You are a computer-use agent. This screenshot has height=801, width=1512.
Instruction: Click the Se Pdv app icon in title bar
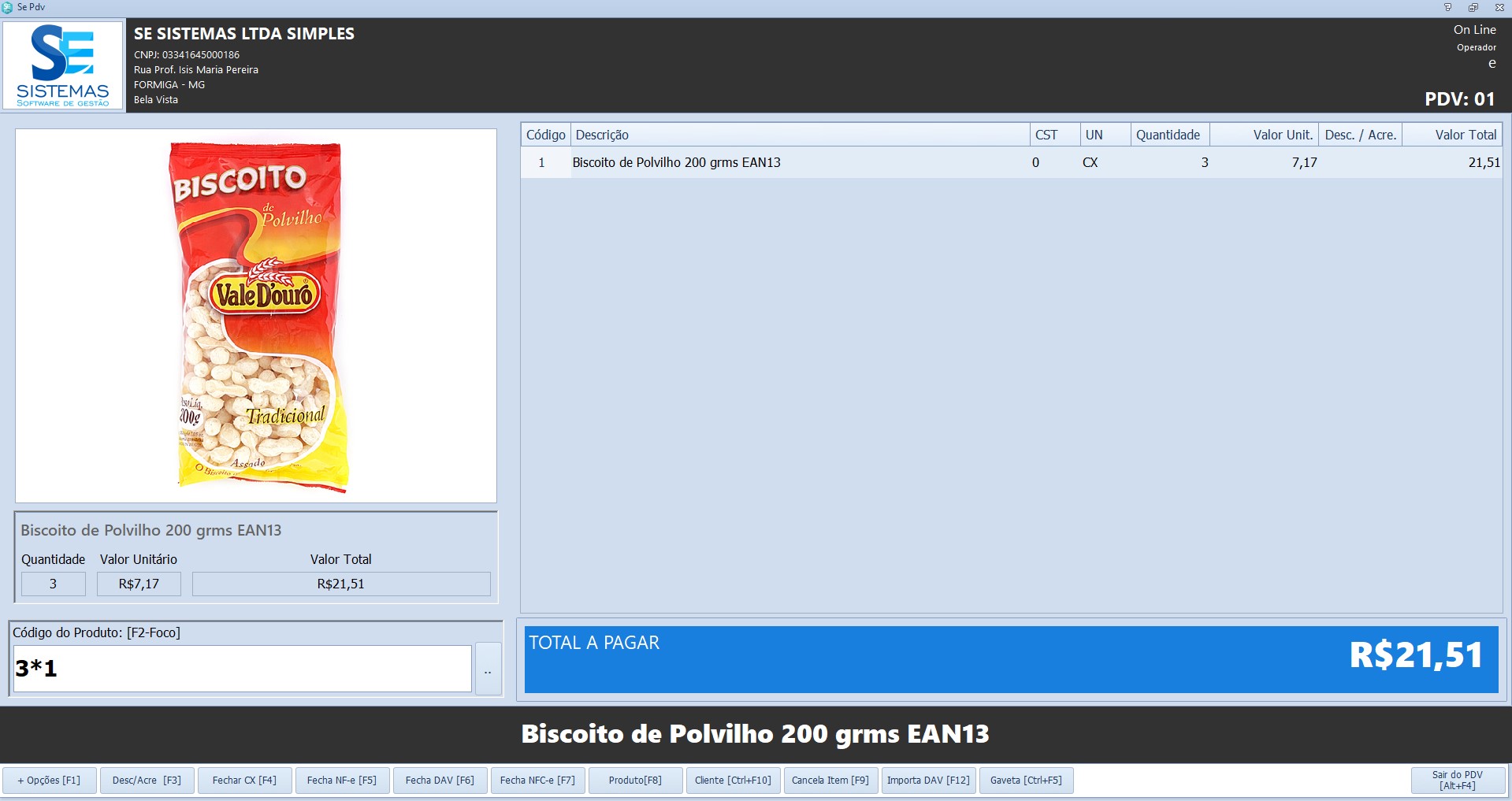[x=8, y=7]
